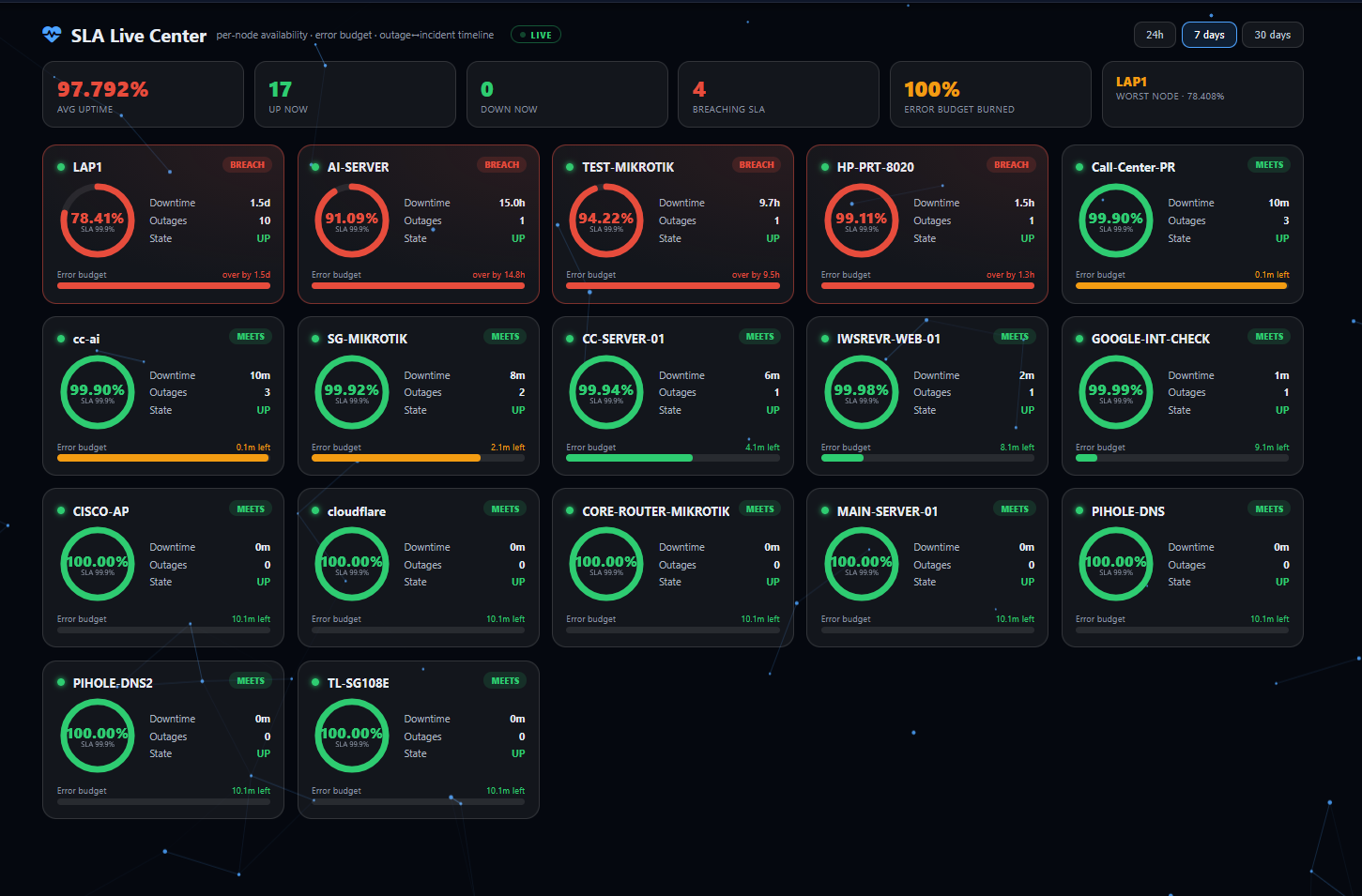This screenshot has height=896, width=1362.
Task: Click the 91.09% uptime ring for AI-SERVER
Action: [352, 220]
